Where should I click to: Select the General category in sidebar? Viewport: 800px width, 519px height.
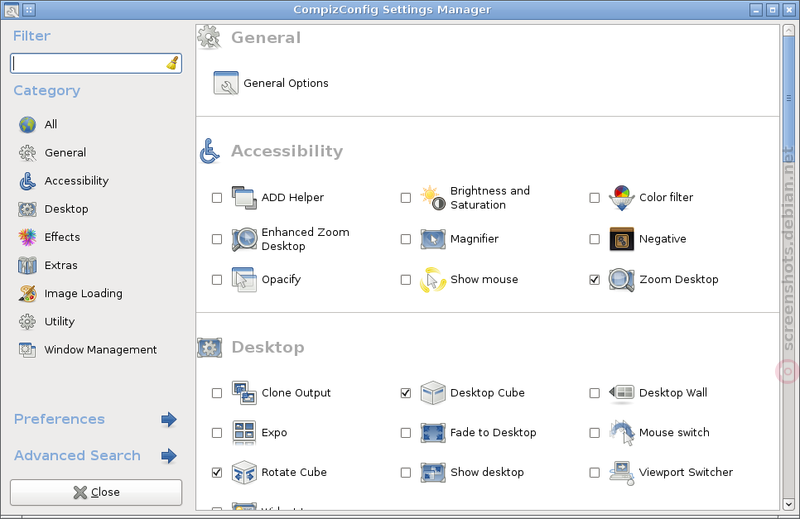tap(52, 153)
